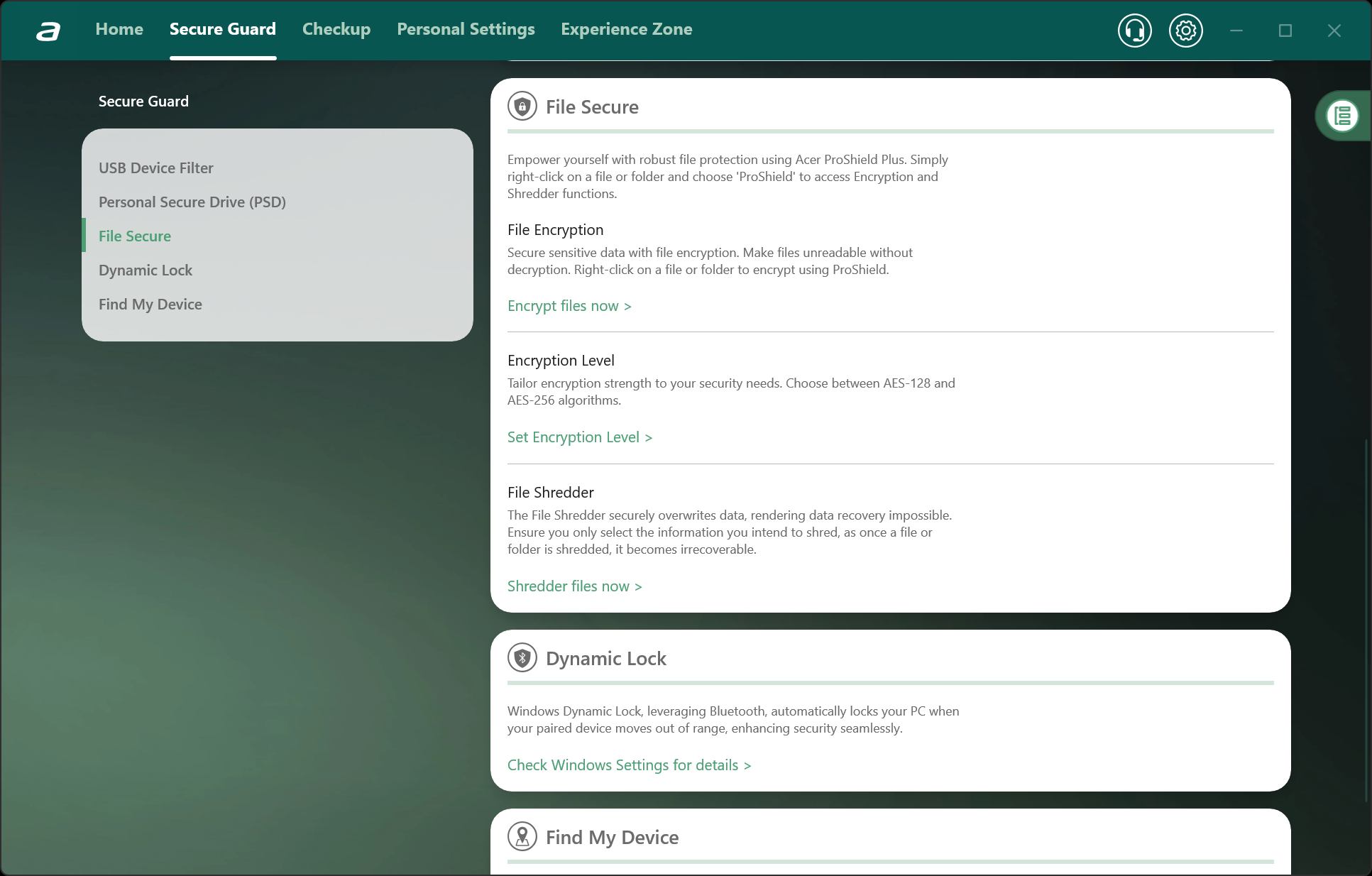The height and width of the screenshot is (876, 1372).
Task: Switch to the Checkup tab
Action: pyautogui.click(x=336, y=29)
